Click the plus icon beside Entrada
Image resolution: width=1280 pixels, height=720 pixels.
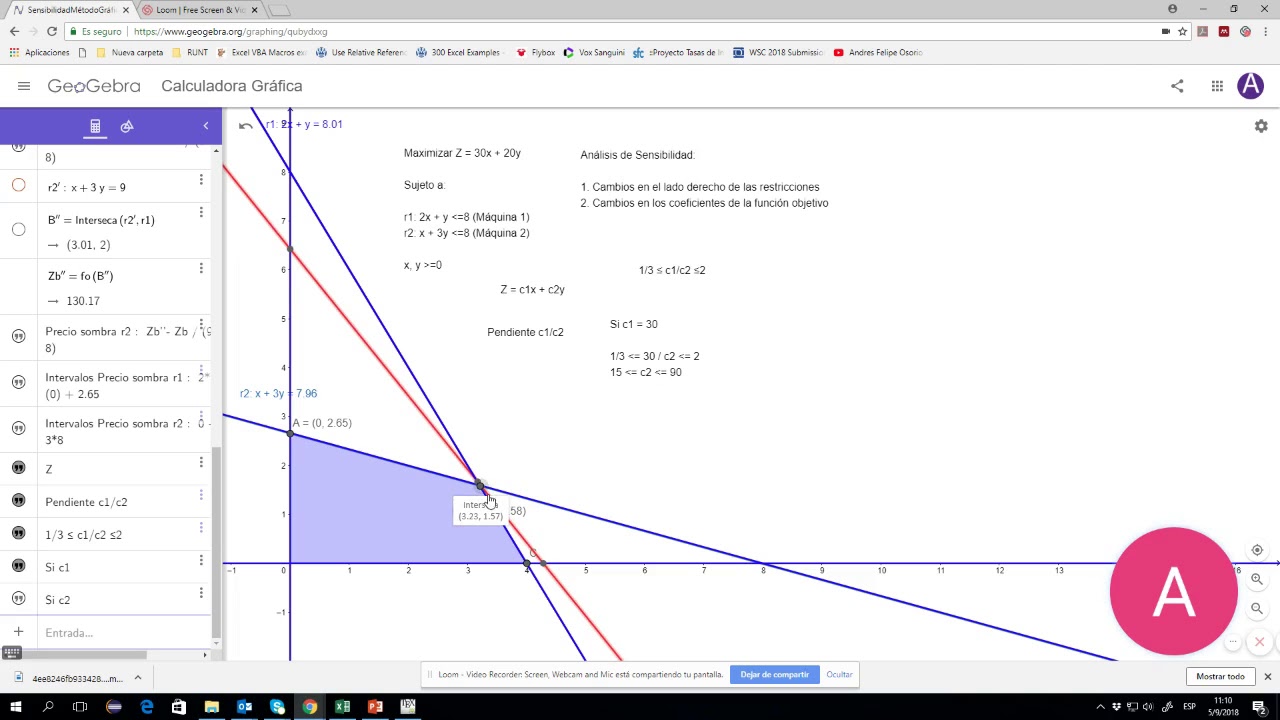coord(18,632)
